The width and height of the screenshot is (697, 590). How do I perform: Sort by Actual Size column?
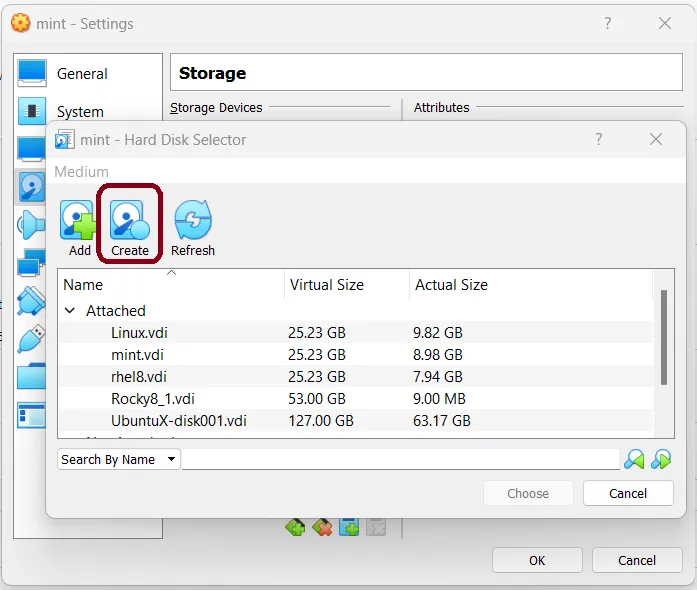[x=531, y=285]
